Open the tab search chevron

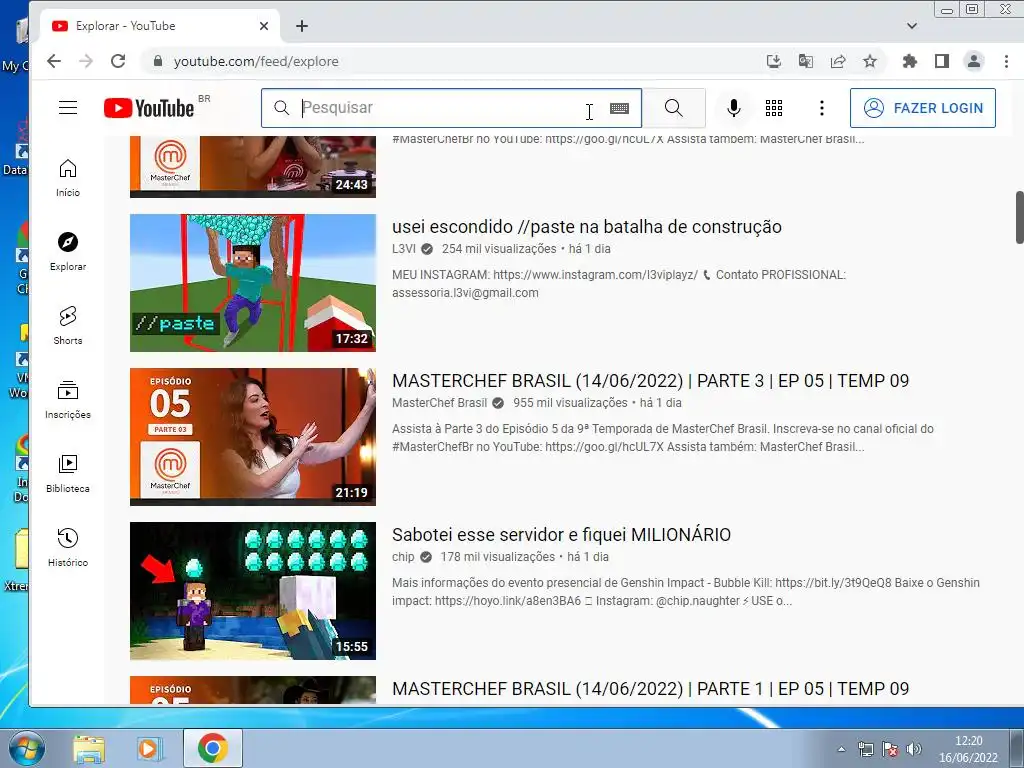912,26
